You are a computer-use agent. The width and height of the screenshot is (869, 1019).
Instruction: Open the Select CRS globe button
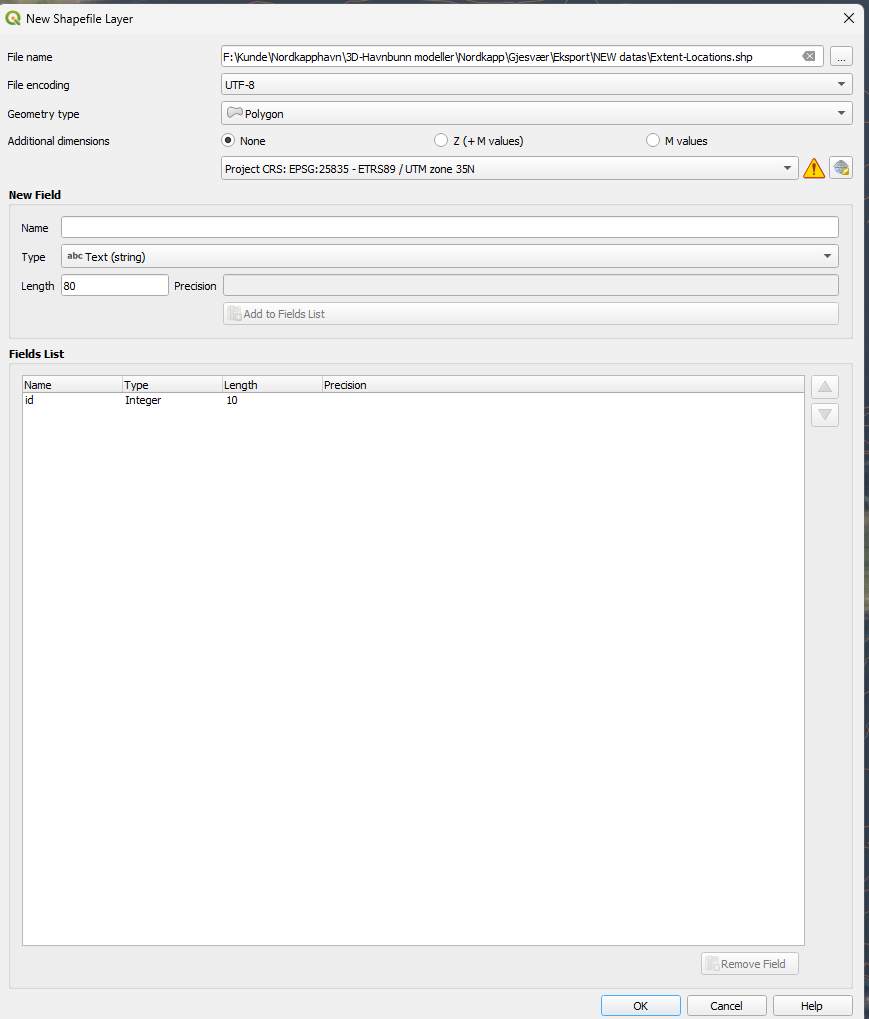pyautogui.click(x=841, y=168)
